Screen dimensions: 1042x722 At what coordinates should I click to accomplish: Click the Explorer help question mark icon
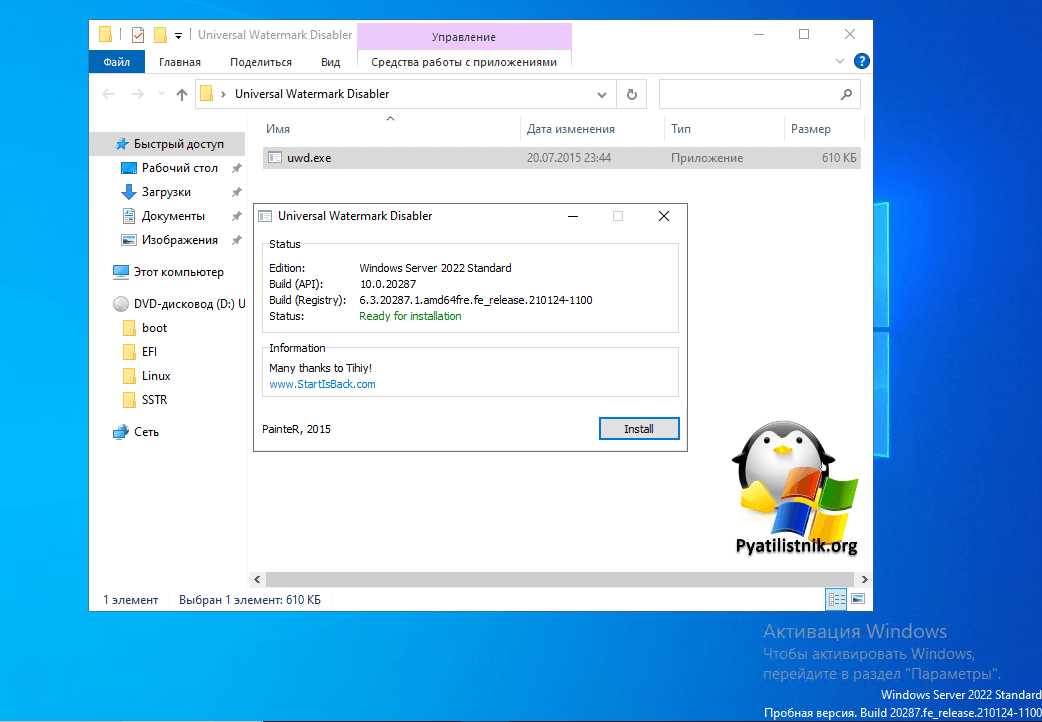[x=861, y=61]
